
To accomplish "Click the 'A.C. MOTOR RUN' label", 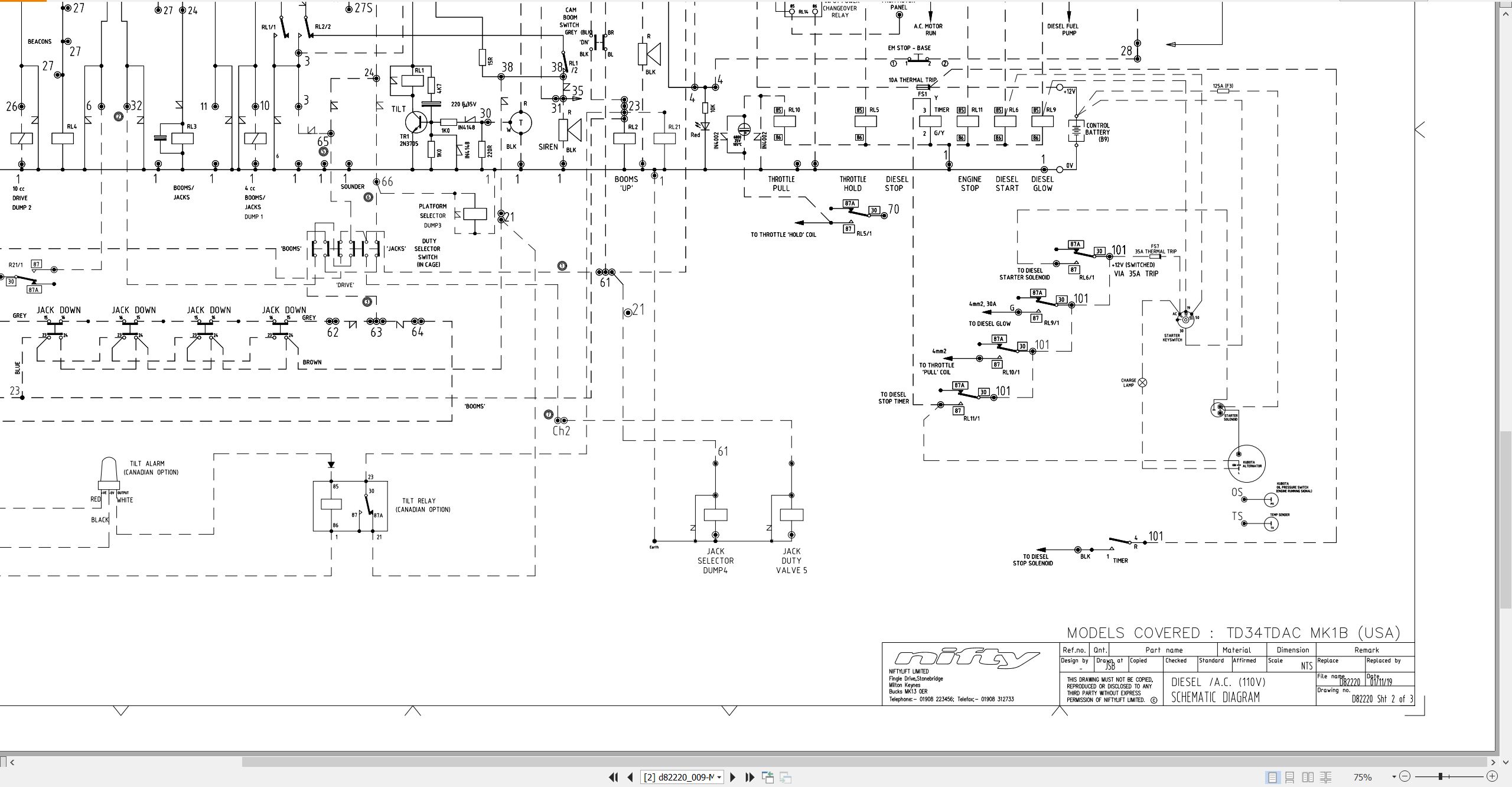I will coord(928,30).
